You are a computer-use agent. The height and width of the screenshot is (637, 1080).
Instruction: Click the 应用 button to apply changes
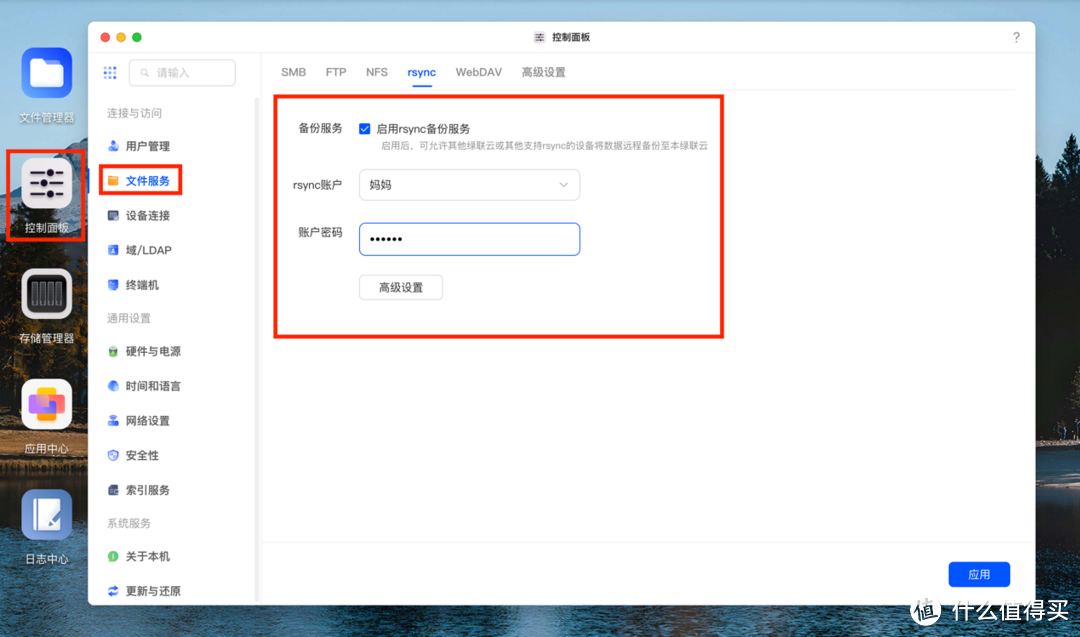(x=979, y=573)
